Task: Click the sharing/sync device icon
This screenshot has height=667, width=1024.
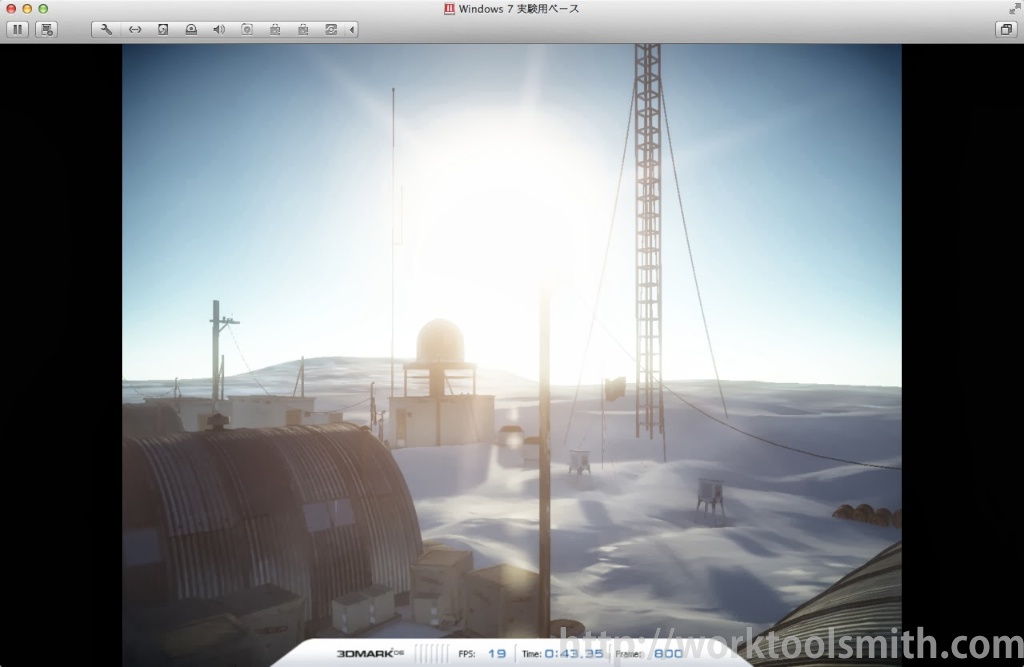Action: [x=331, y=29]
